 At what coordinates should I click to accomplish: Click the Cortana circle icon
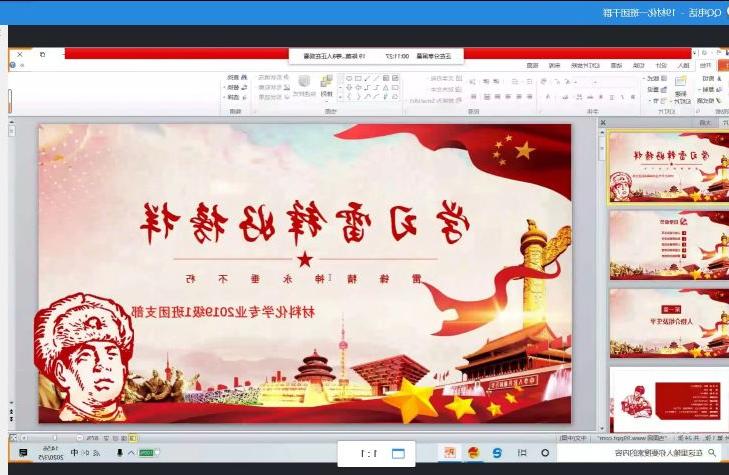pos(545,452)
